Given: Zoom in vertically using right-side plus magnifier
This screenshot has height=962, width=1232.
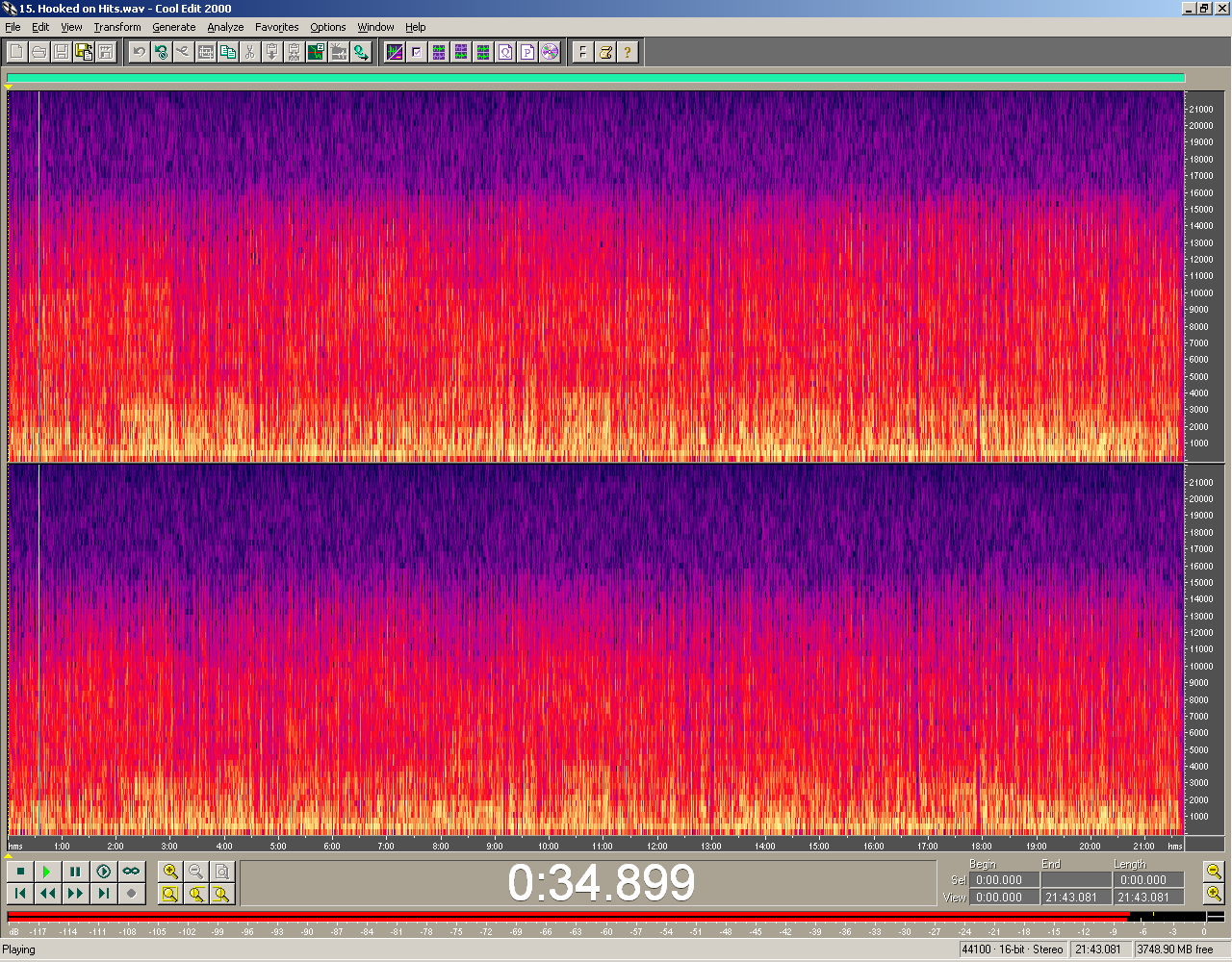Looking at the screenshot, I should click(1215, 894).
